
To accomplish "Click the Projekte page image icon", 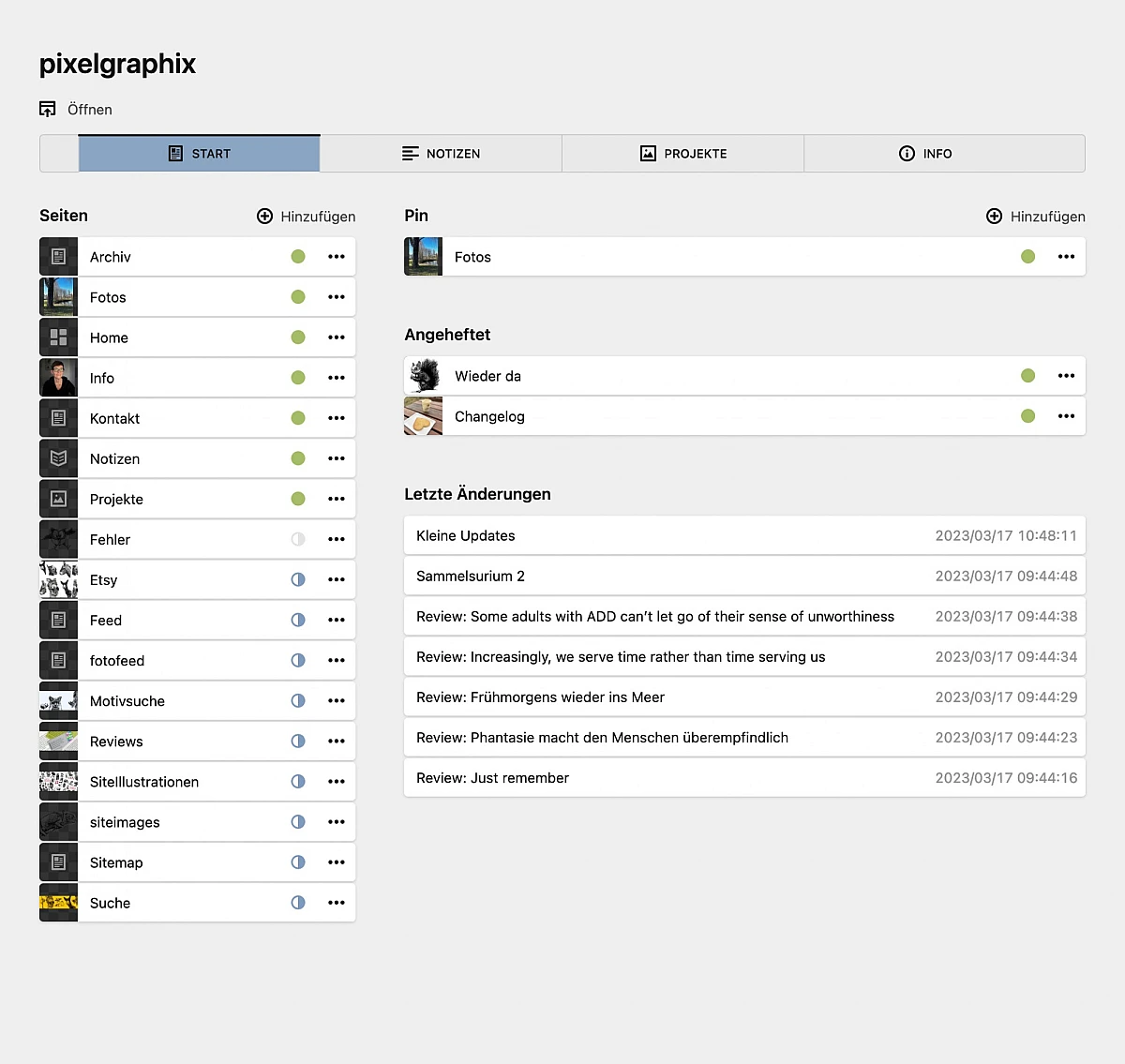I will coord(58,499).
